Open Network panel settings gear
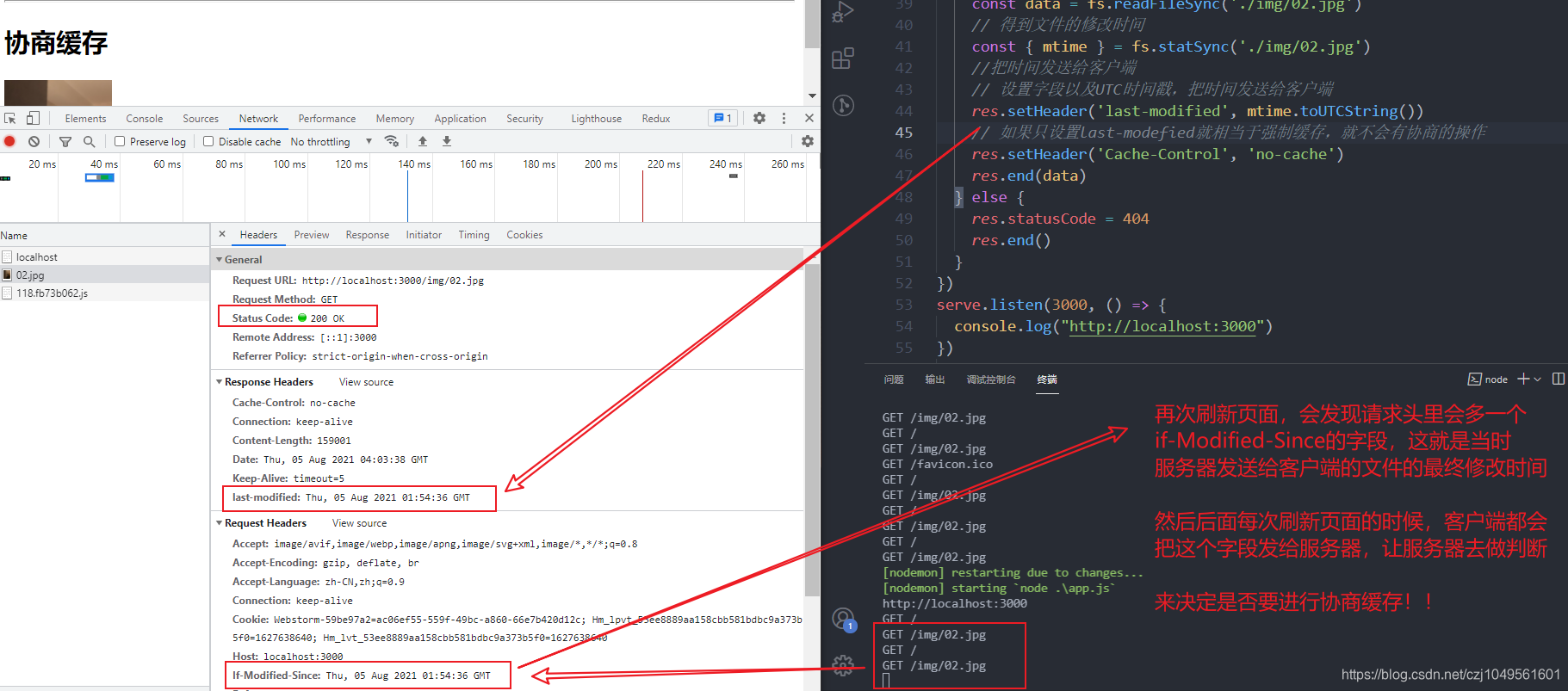The height and width of the screenshot is (691, 1568). [808, 141]
